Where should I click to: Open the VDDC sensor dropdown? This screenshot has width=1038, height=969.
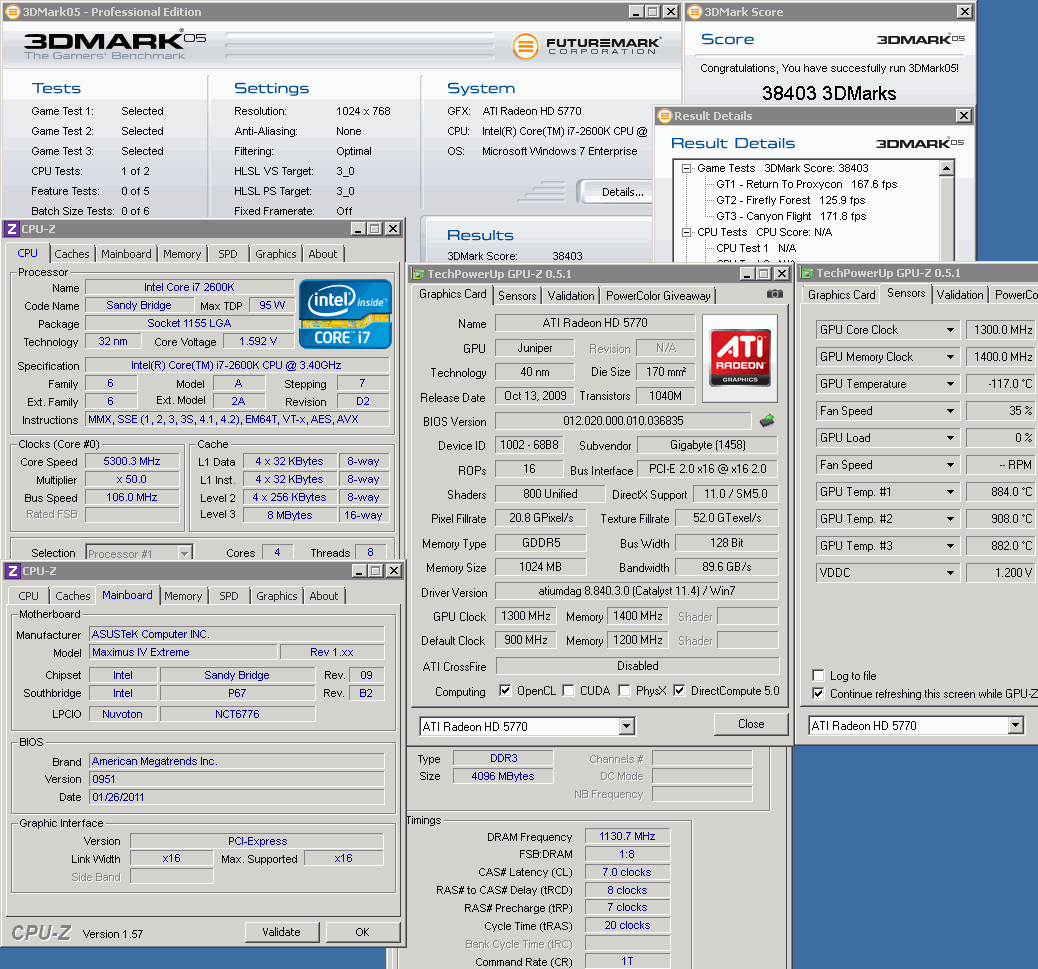(x=950, y=573)
